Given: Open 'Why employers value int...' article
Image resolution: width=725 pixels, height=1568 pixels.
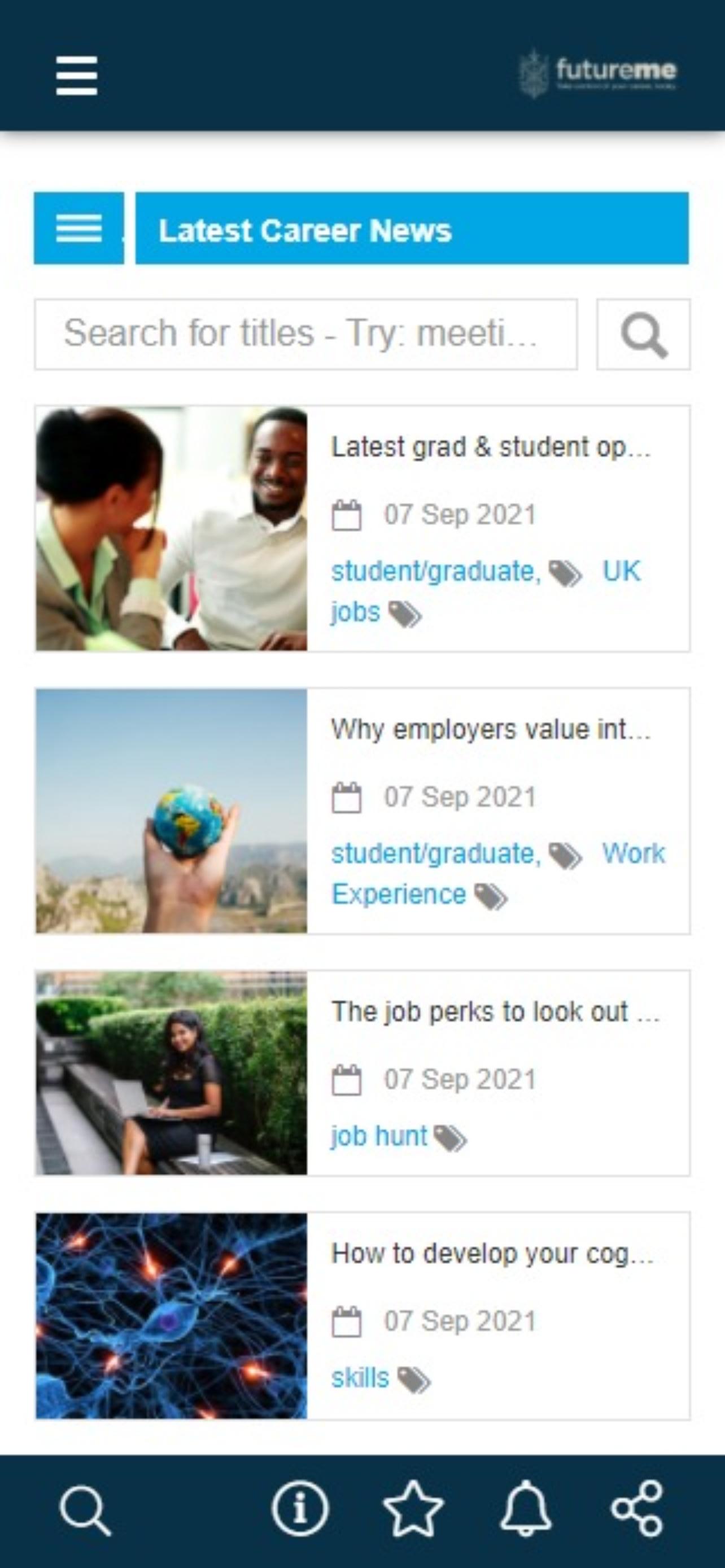Looking at the screenshot, I should pos(491,729).
